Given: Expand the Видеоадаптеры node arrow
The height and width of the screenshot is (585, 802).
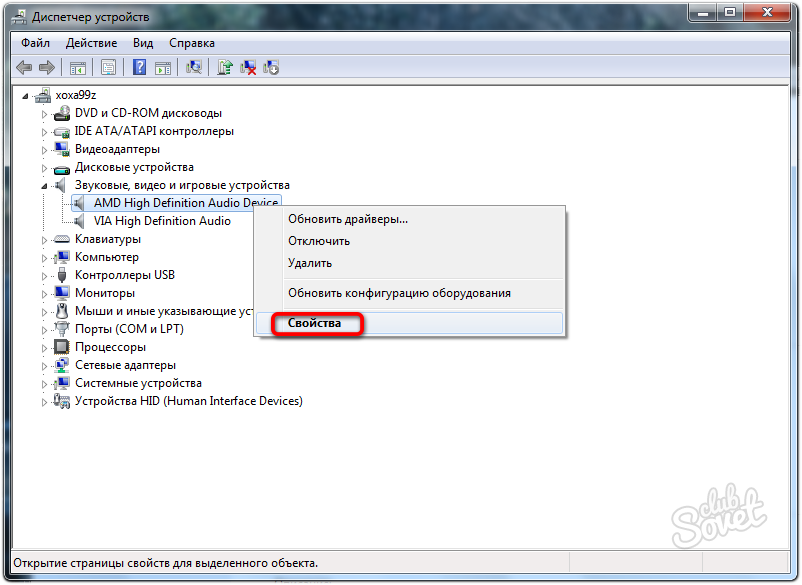Looking at the screenshot, I should [x=44, y=150].
